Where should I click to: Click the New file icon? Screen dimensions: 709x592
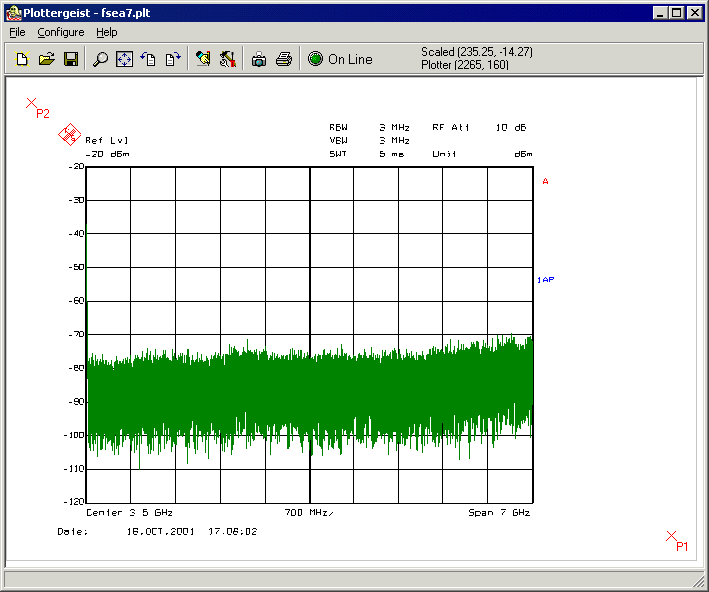(x=22, y=60)
